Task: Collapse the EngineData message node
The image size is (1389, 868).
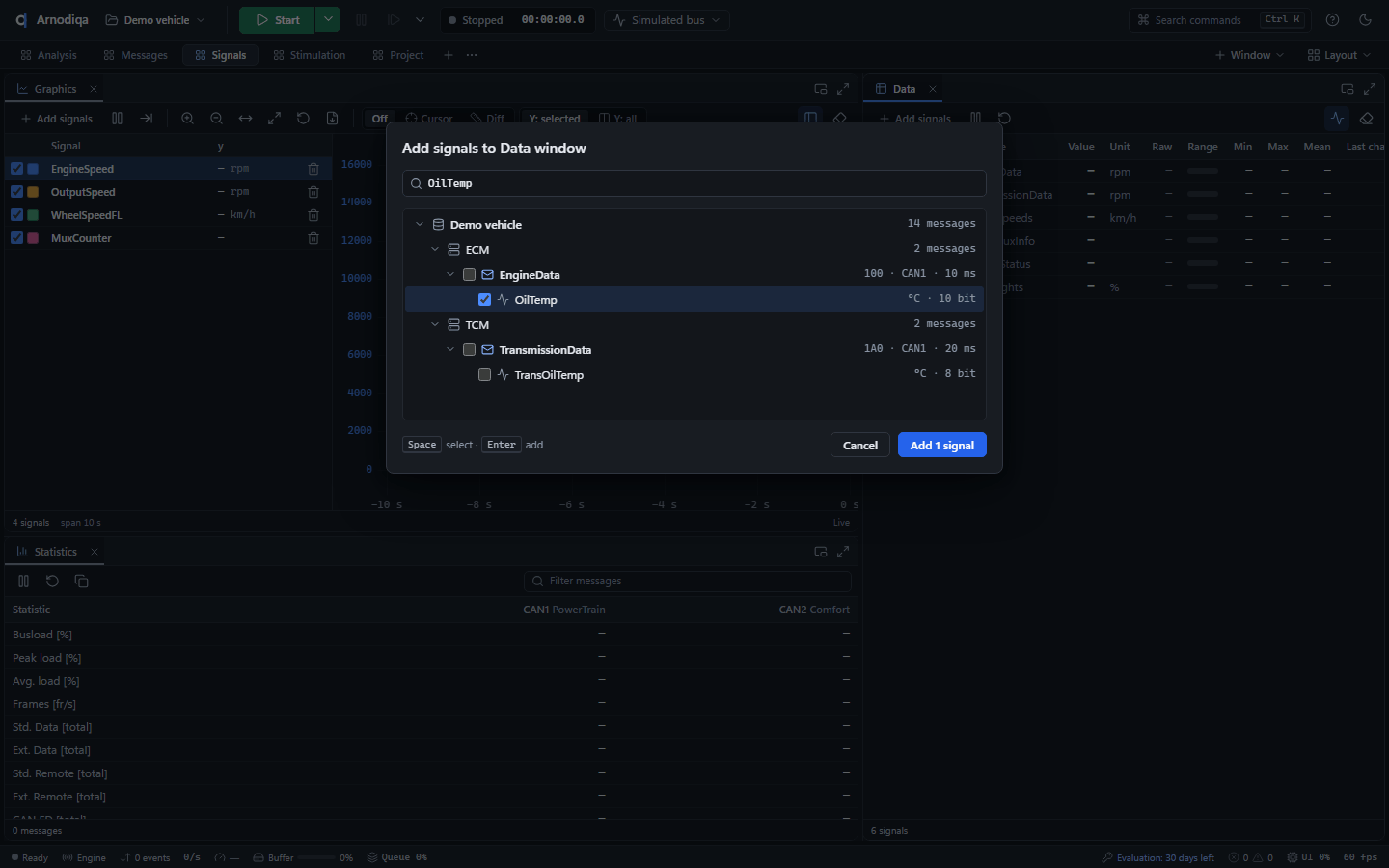Action: pyautogui.click(x=450, y=275)
